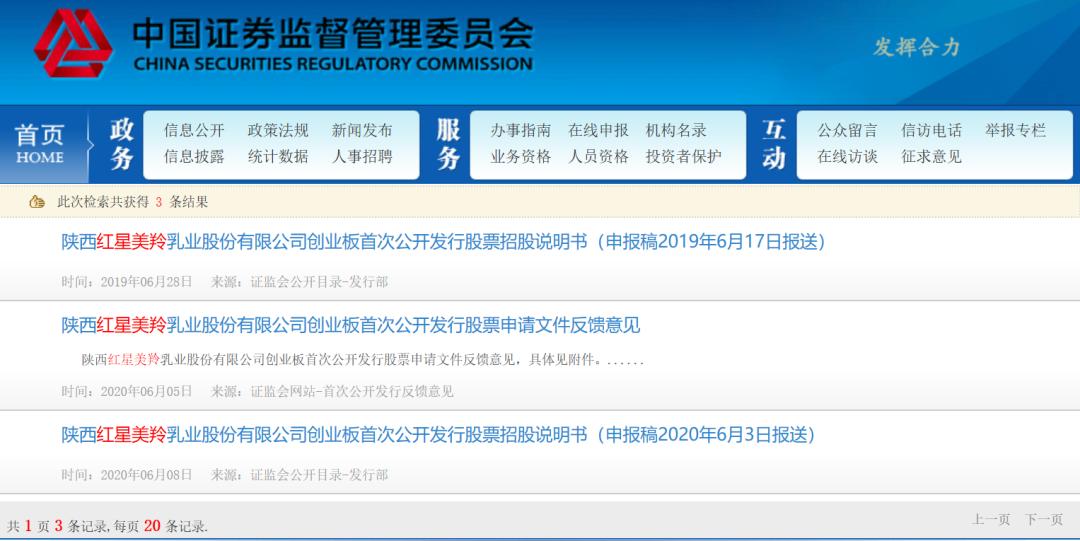
Task: Click date 时间: 2019年06月28日
Action: [x=127, y=282]
